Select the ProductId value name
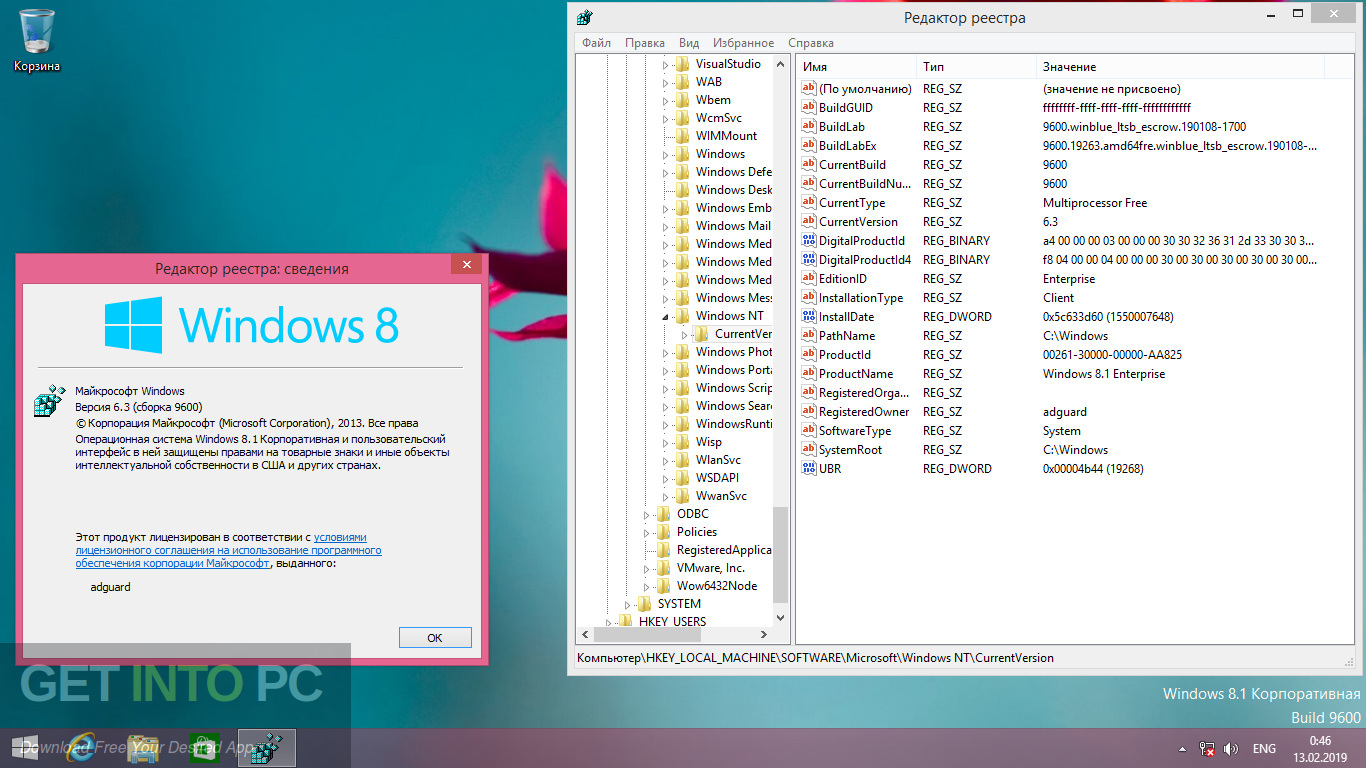Screen dimensions: 1366x768 tap(845, 355)
